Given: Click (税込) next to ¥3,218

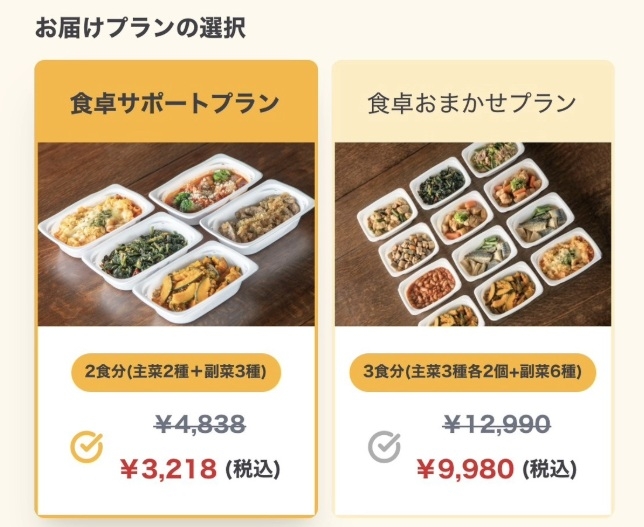Looking at the screenshot, I should tap(252, 468).
